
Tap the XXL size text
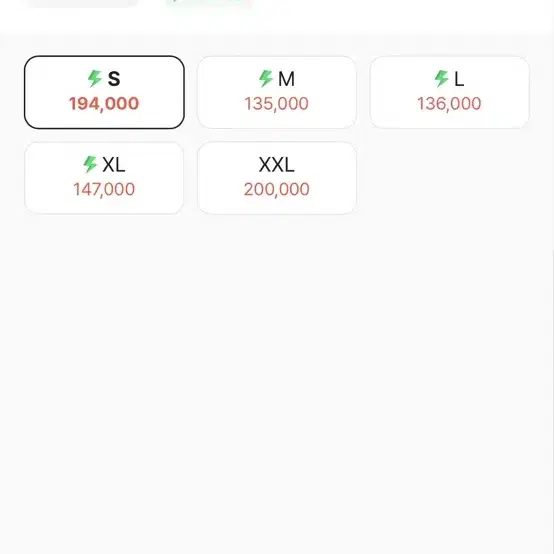pyautogui.click(x=276, y=165)
